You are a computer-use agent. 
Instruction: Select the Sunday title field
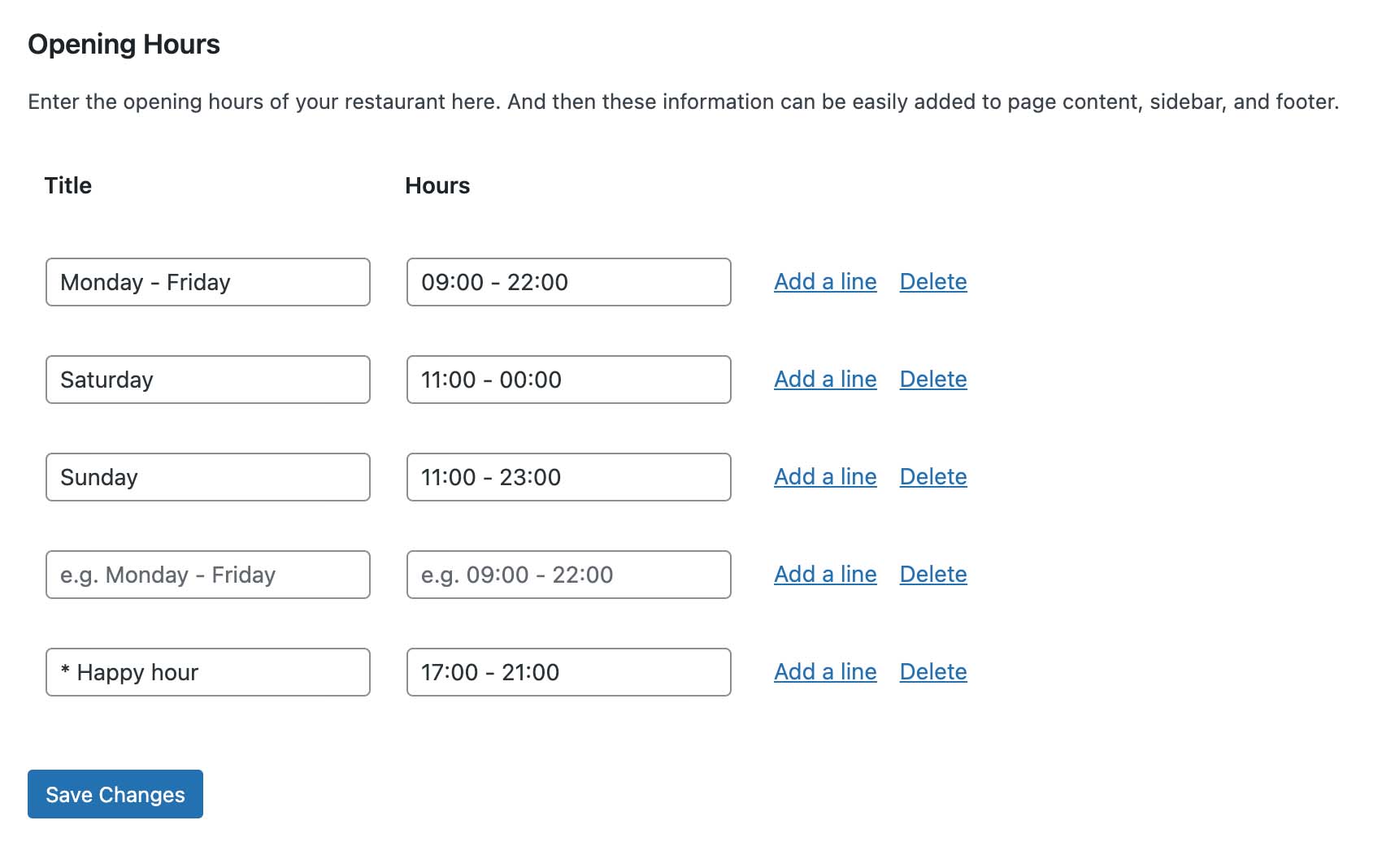pyautogui.click(x=207, y=477)
